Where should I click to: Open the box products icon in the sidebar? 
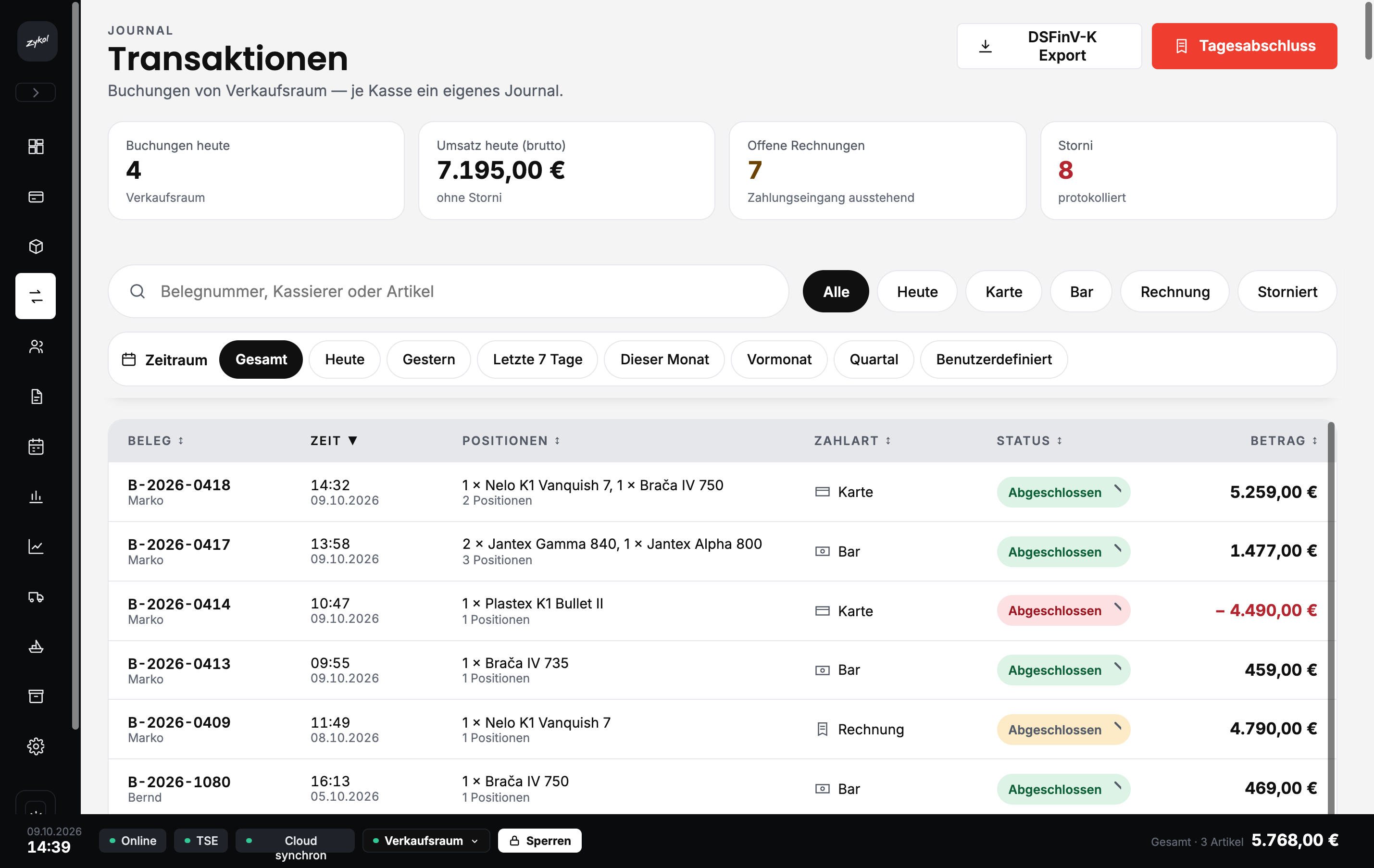click(36, 247)
